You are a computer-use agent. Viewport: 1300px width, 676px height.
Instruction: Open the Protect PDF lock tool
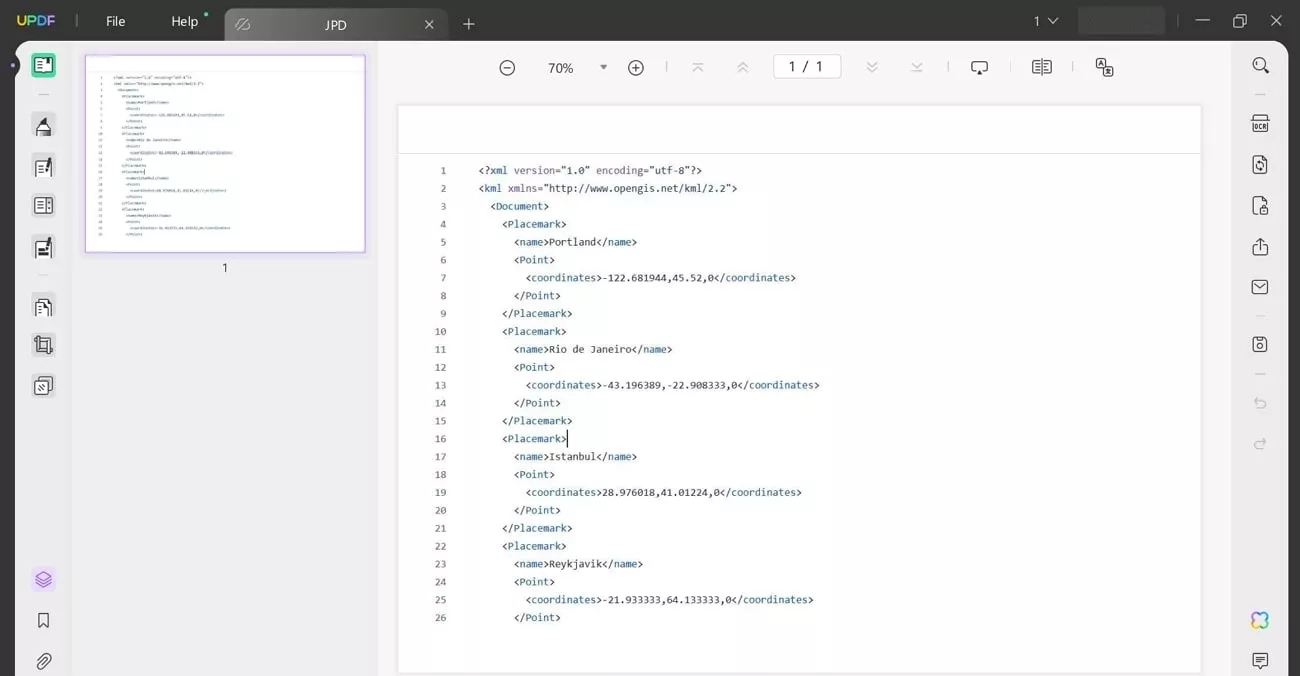[x=1260, y=206]
